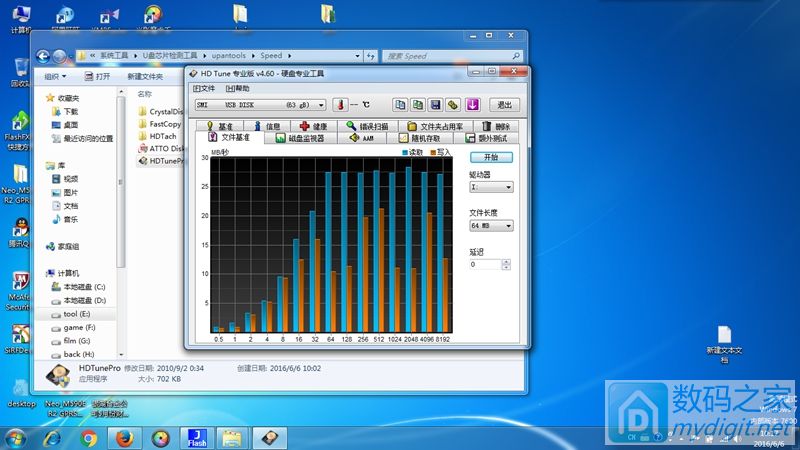Click the forward arrow in Explorer window
This screenshot has width=800, height=450.
[59, 56]
